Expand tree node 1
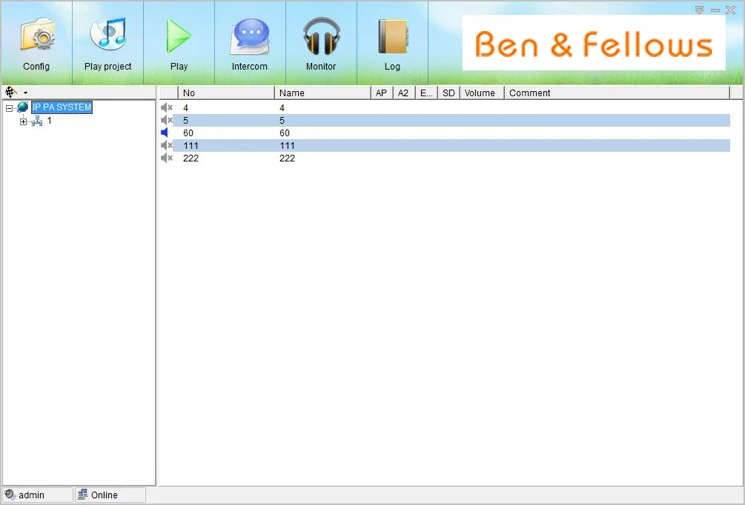Screen dimensions: 745x505 (23, 122)
